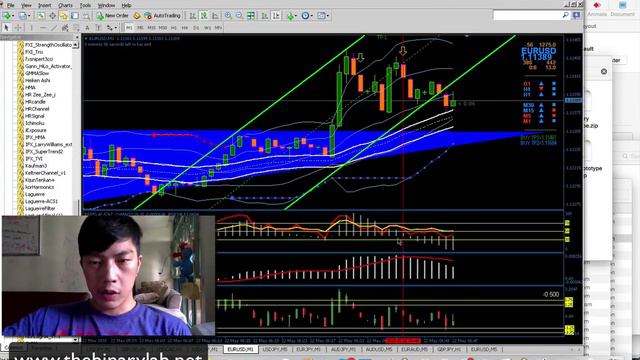Screen dimensions: 640x360
Task: Open the Window menu
Action: [106, 5]
